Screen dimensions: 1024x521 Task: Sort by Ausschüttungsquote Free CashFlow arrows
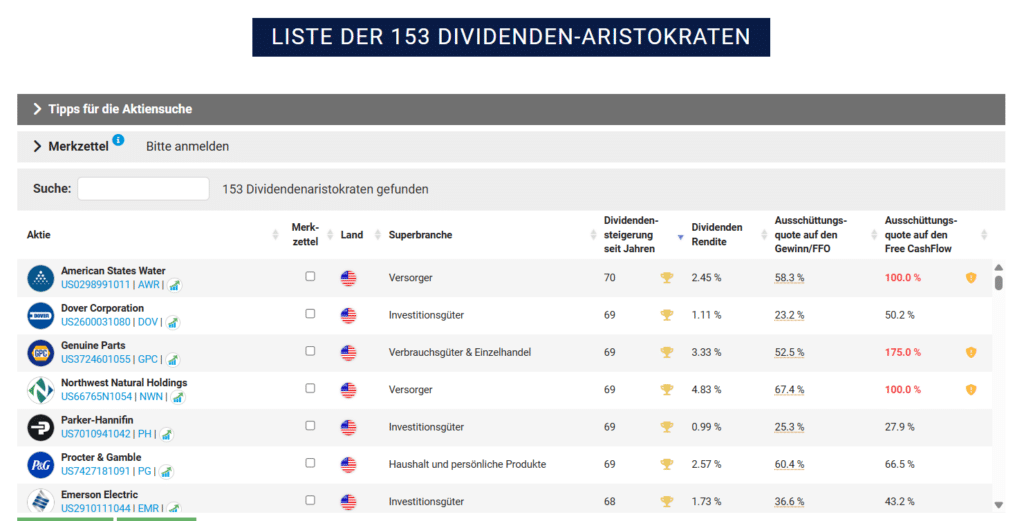click(x=984, y=234)
